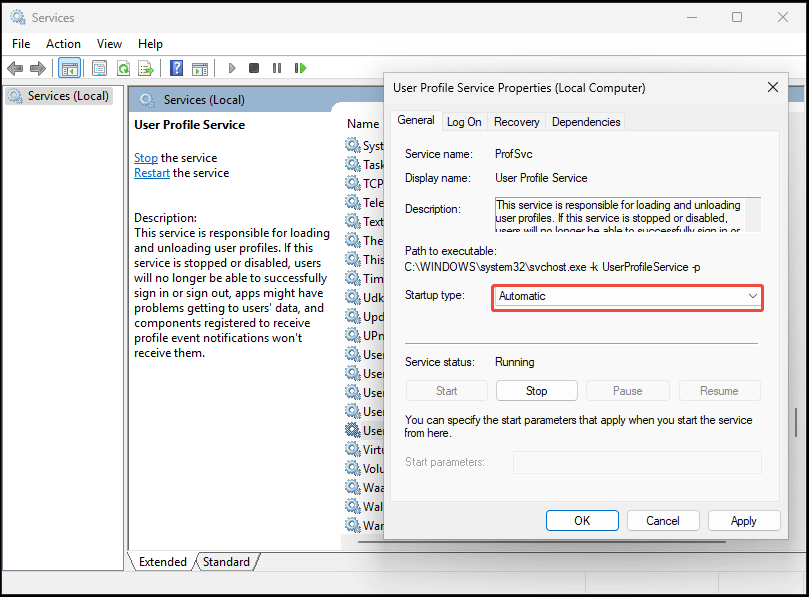809x597 pixels.
Task: Click the Resume button in Properties dialog
Action: pyautogui.click(x=719, y=391)
